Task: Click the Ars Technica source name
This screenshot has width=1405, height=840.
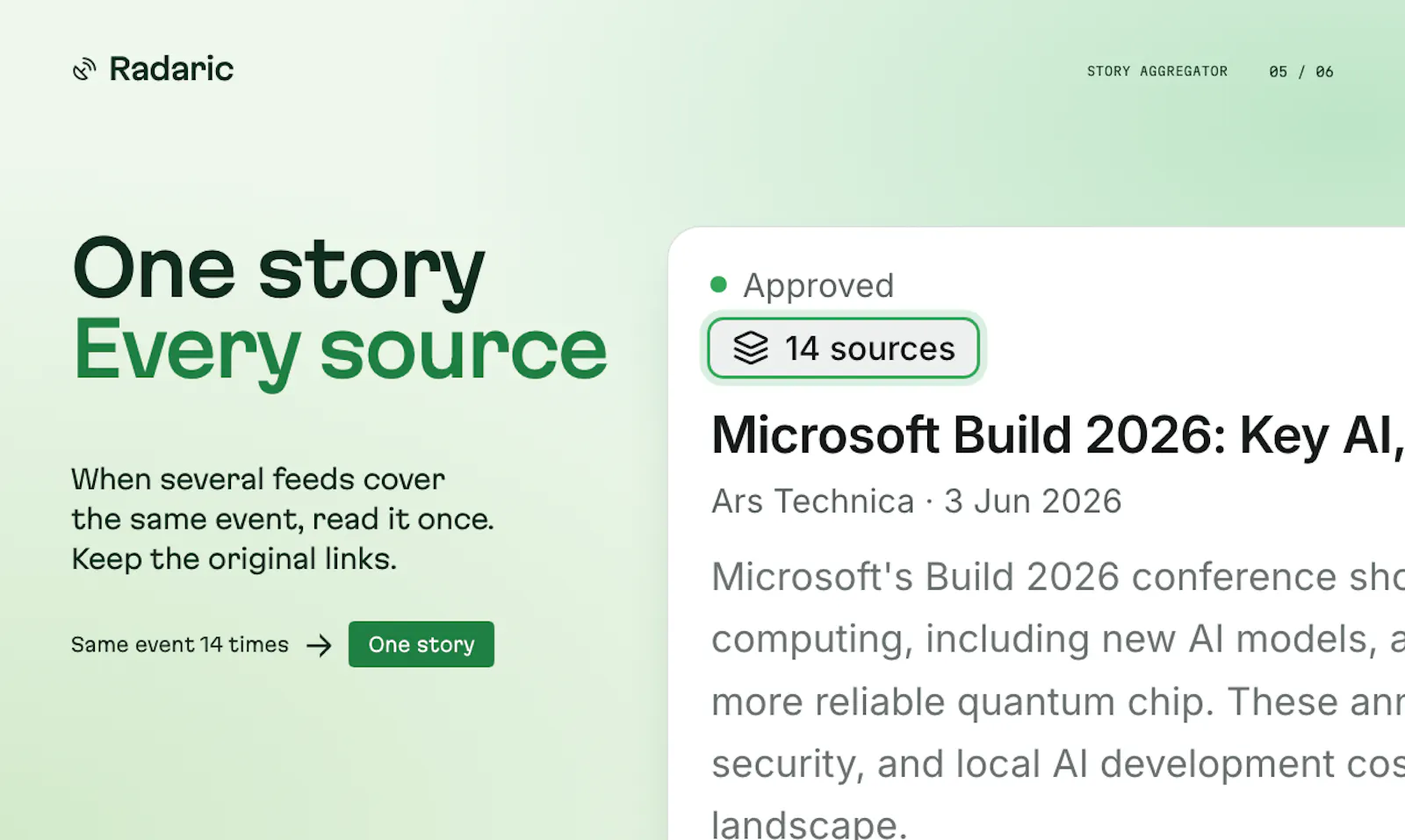Action: pyautogui.click(x=813, y=501)
